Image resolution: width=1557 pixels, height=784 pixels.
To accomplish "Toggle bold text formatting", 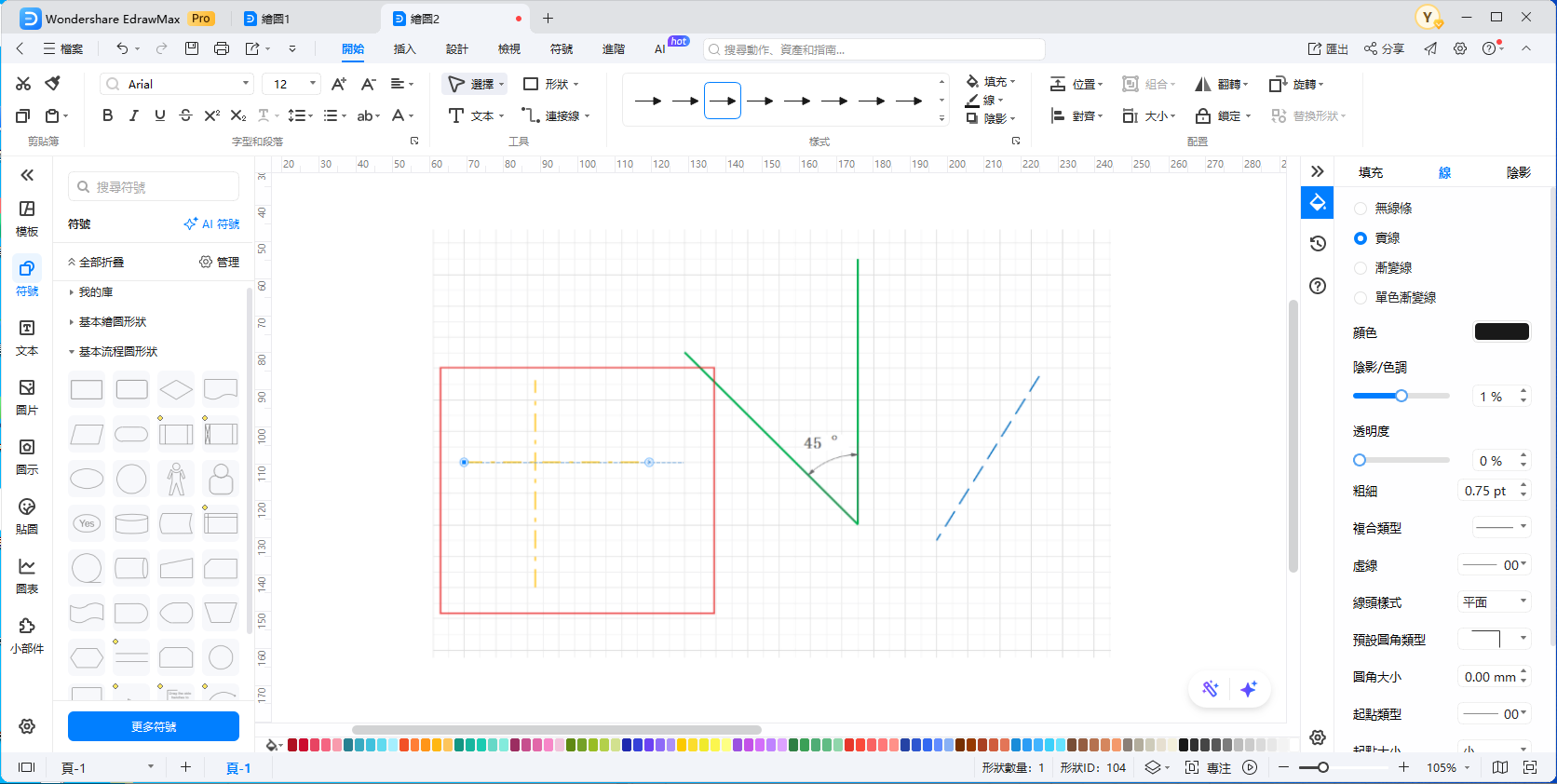I will (108, 115).
